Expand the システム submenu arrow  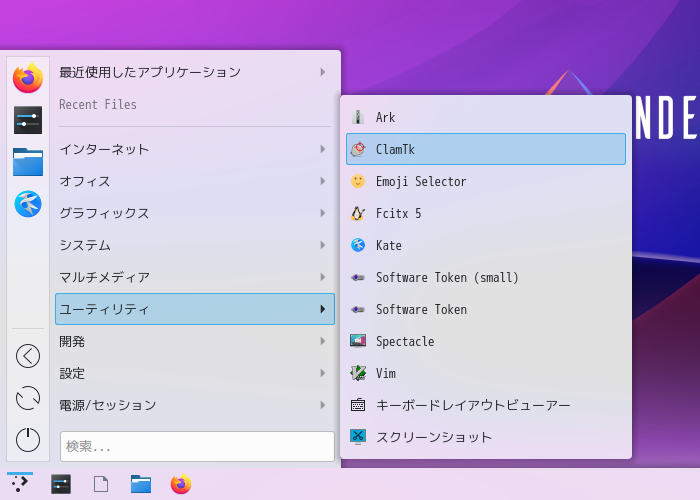[322, 245]
